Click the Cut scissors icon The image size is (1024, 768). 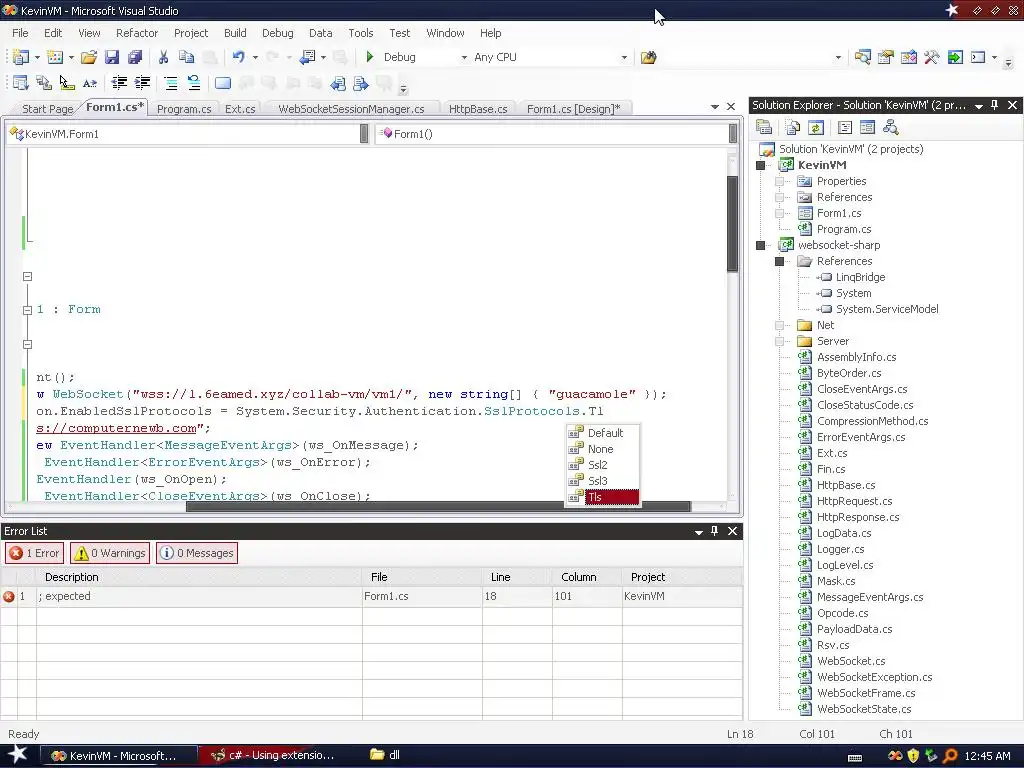pos(163,57)
